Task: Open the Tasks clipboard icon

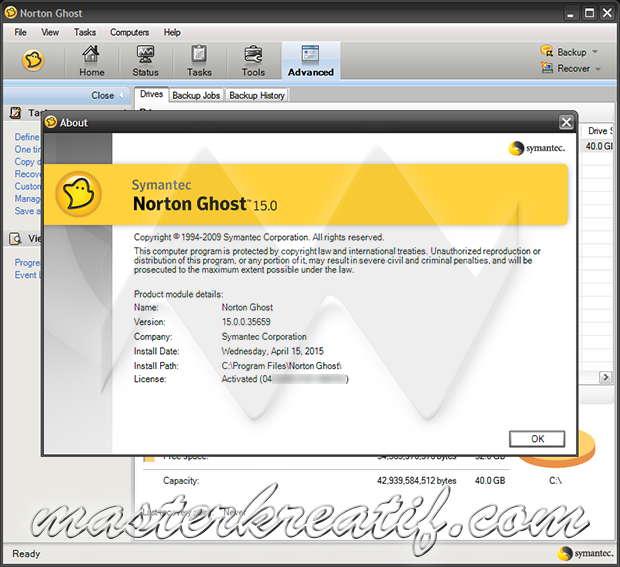Action: click(x=199, y=54)
